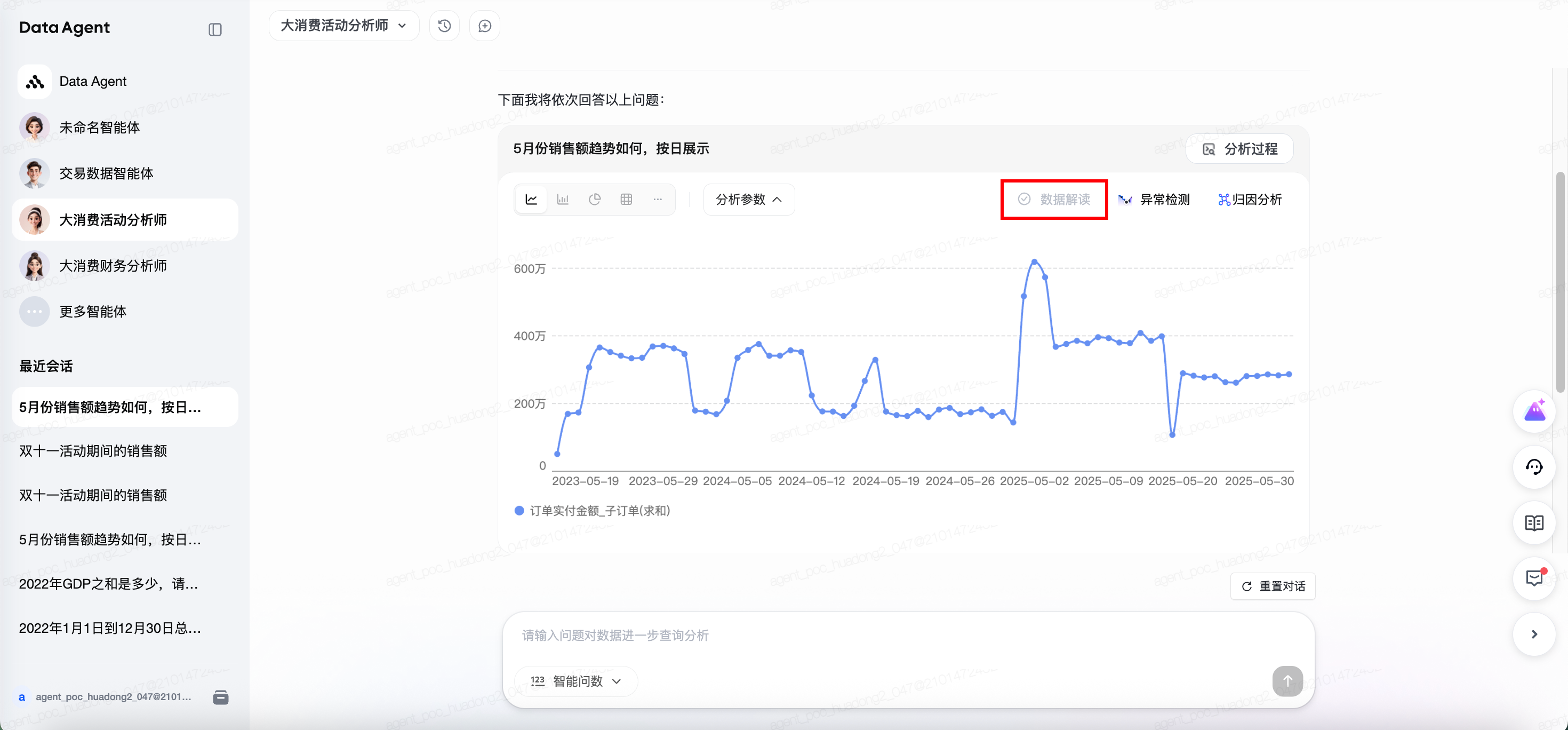Open conversation history clock icon
1568x730 pixels.
pos(444,26)
